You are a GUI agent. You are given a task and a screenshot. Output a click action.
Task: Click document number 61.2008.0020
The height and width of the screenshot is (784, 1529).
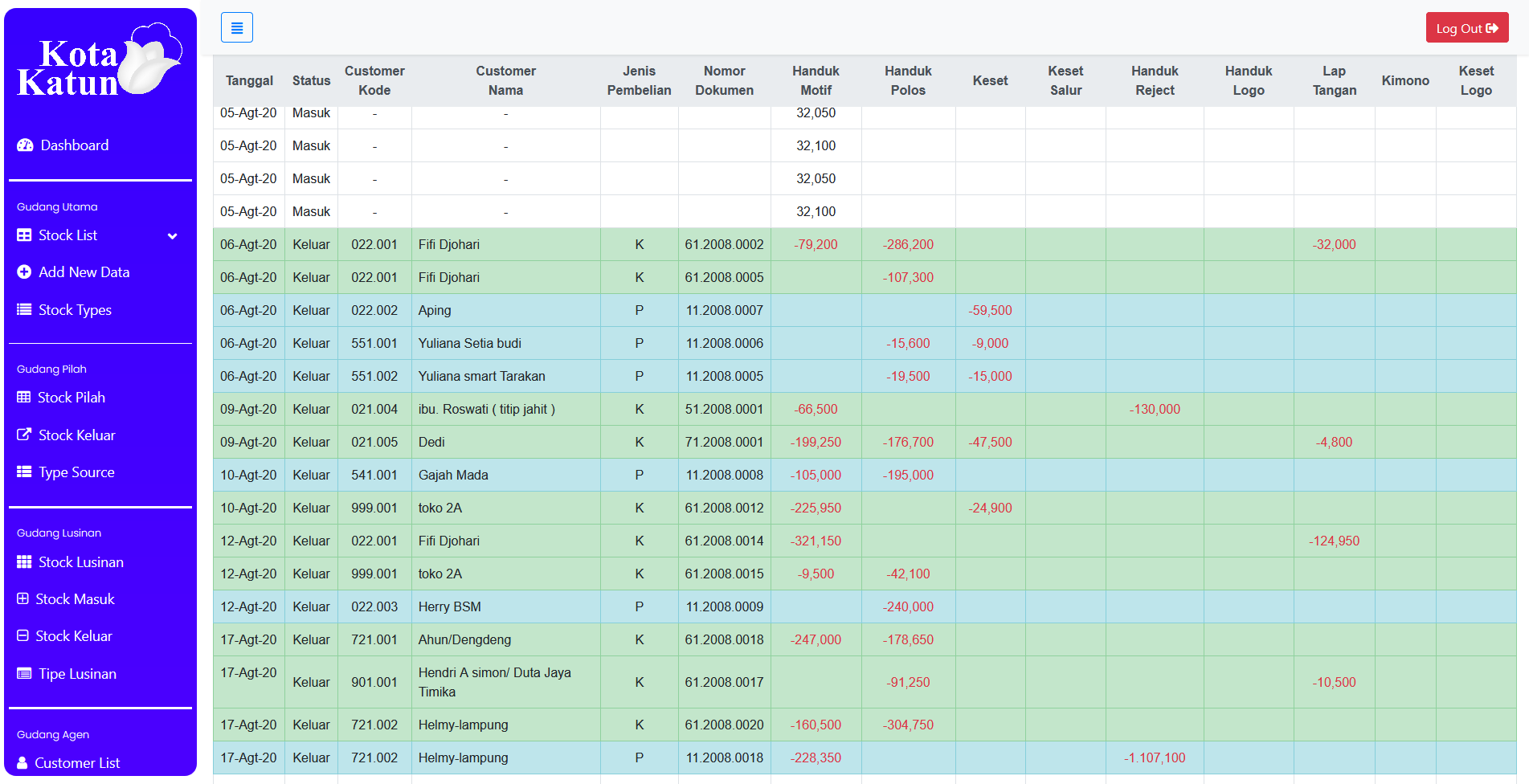724,725
